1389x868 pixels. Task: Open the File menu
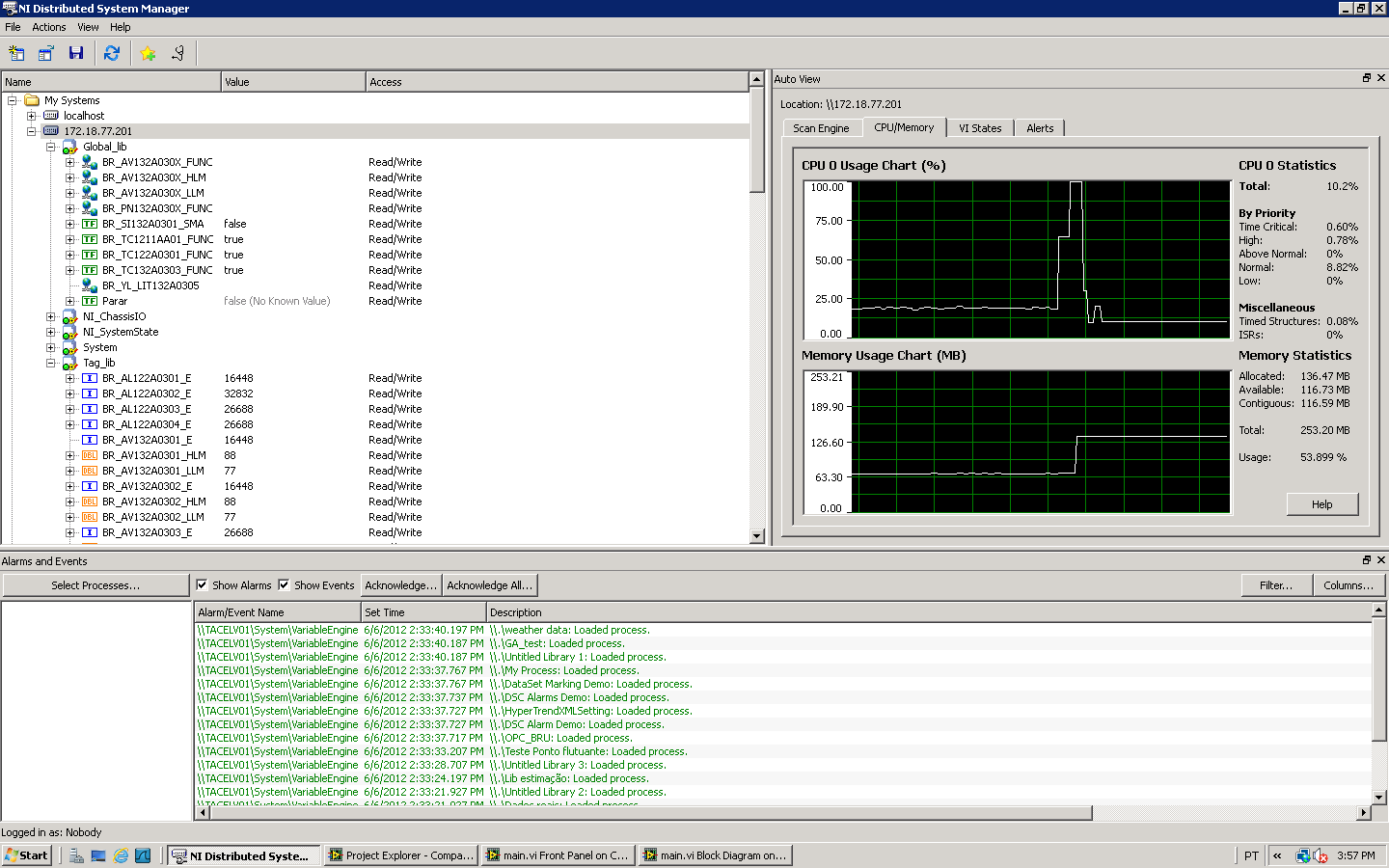(x=13, y=27)
